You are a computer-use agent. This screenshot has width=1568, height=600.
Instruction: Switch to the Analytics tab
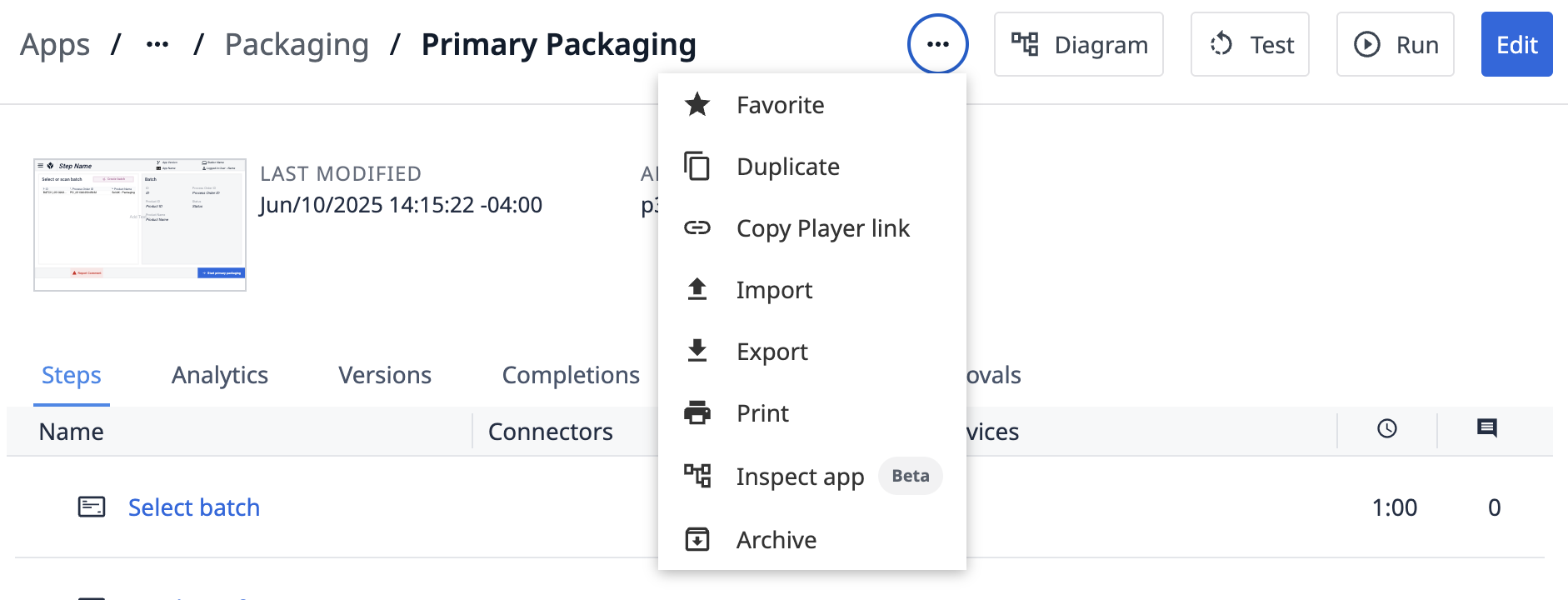point(220,375)
